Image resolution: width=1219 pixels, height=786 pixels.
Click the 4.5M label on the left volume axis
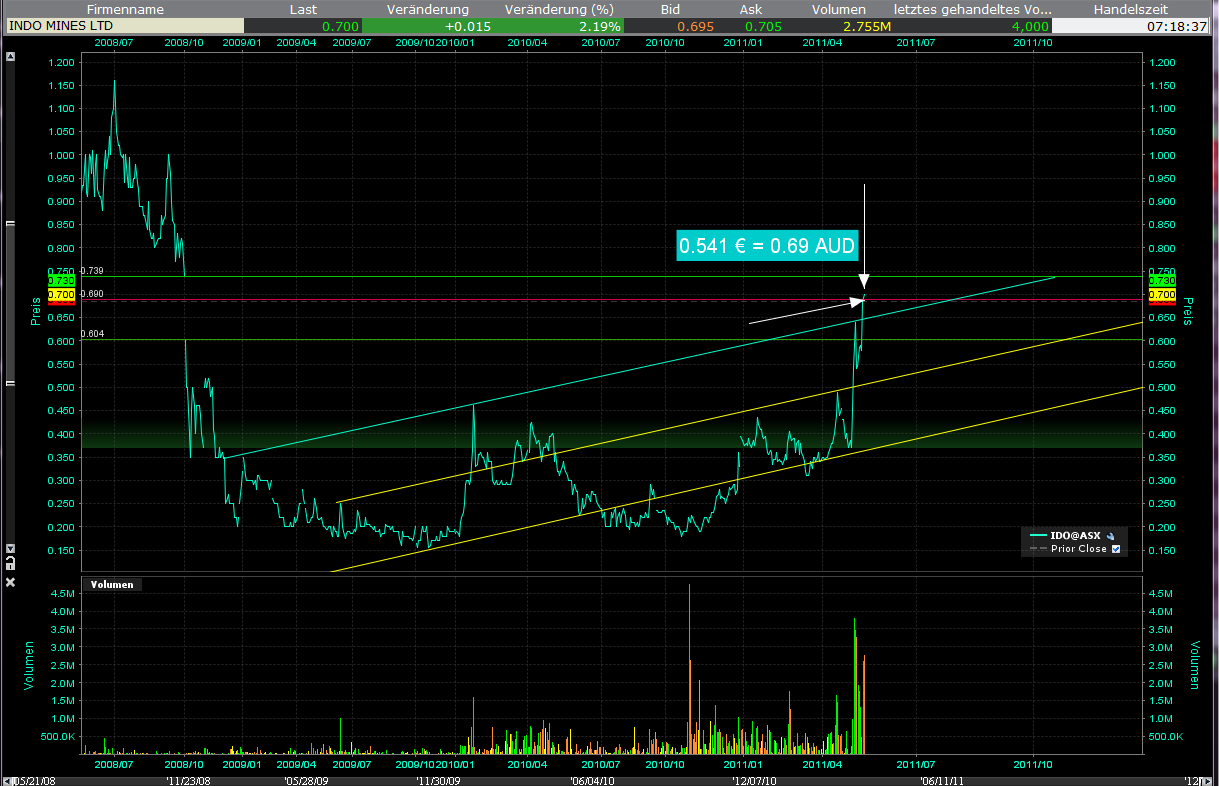tap(63, 593)
